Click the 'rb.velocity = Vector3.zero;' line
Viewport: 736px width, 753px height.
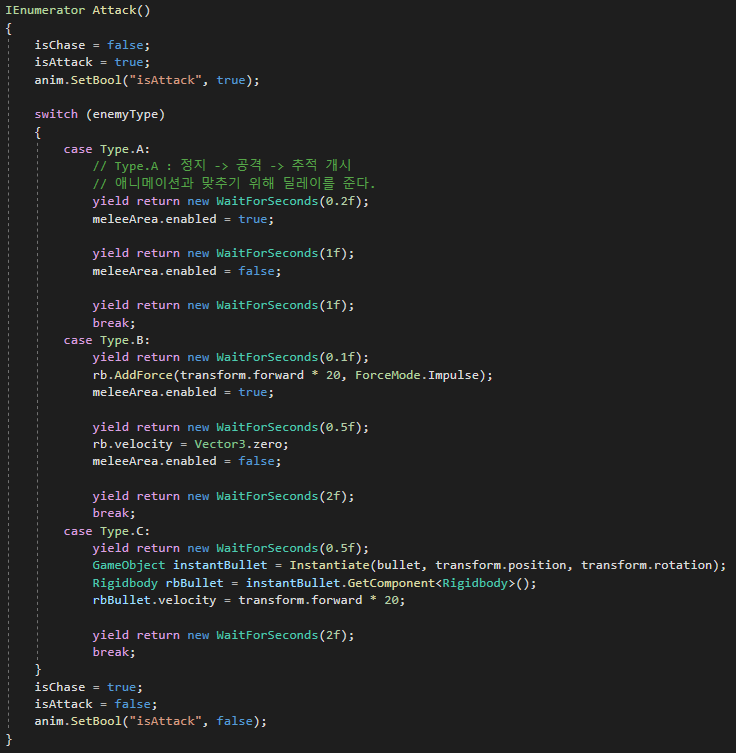point(191,444)
